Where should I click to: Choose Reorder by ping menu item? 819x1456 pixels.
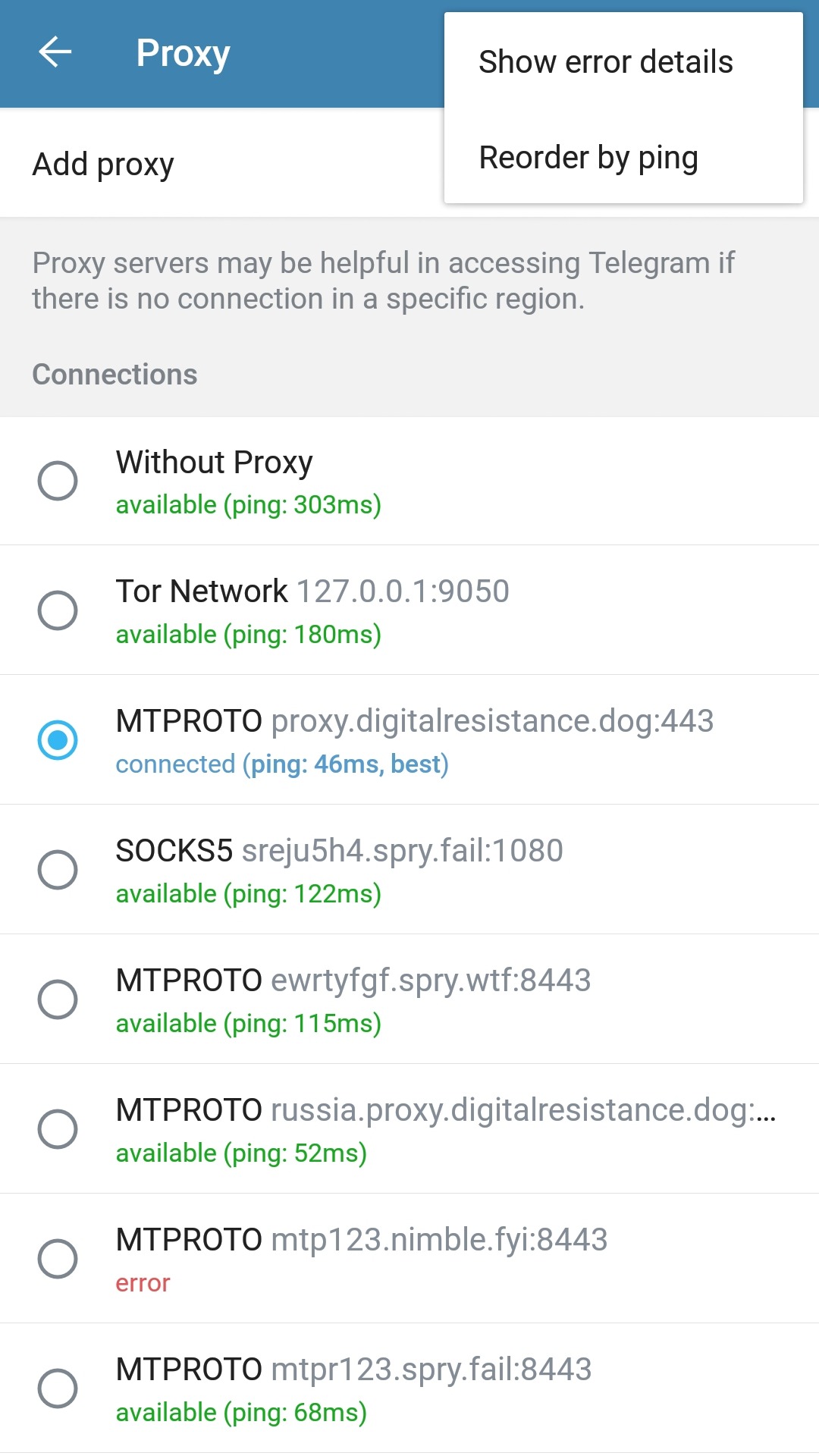pos(588,158)
